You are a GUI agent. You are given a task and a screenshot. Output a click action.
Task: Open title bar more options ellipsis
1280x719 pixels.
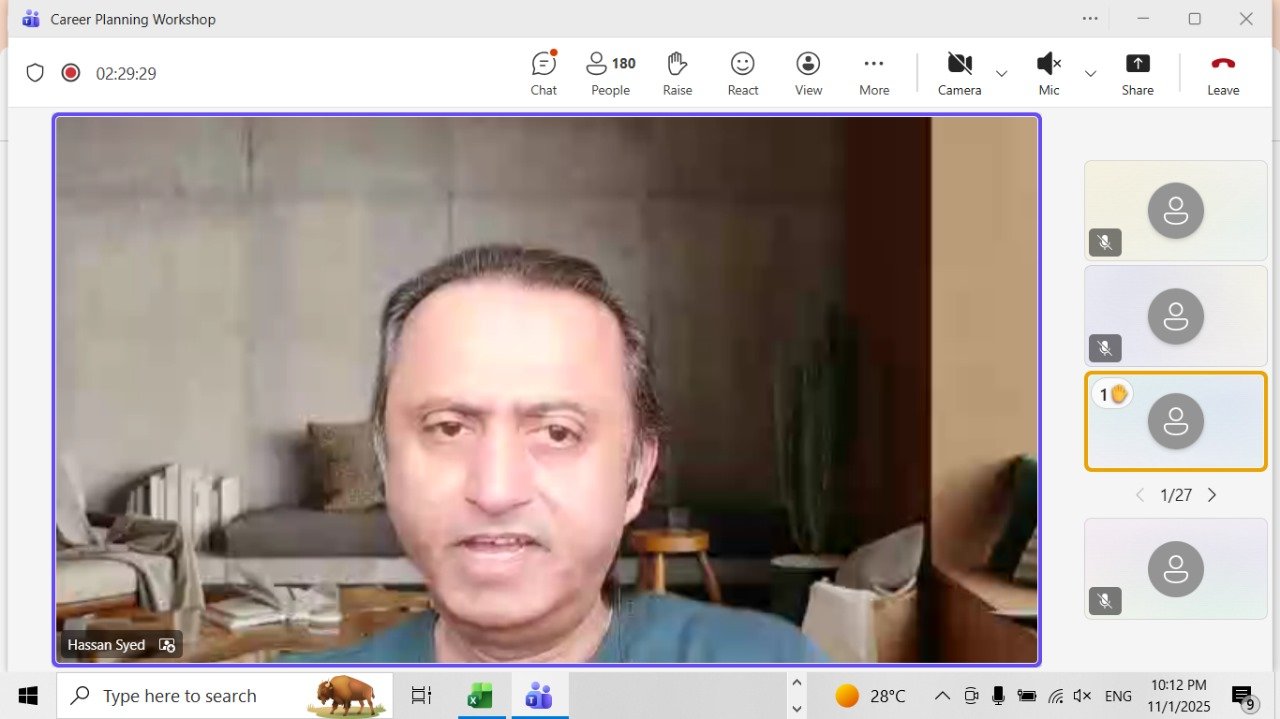click(1091, 19)
